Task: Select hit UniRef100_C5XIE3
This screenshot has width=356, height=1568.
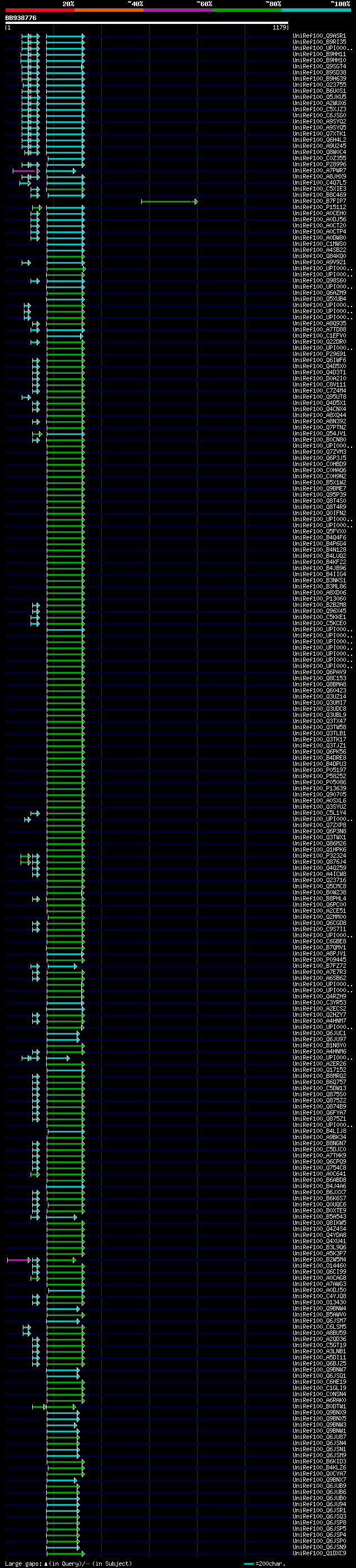Action: tap(319, 189)
